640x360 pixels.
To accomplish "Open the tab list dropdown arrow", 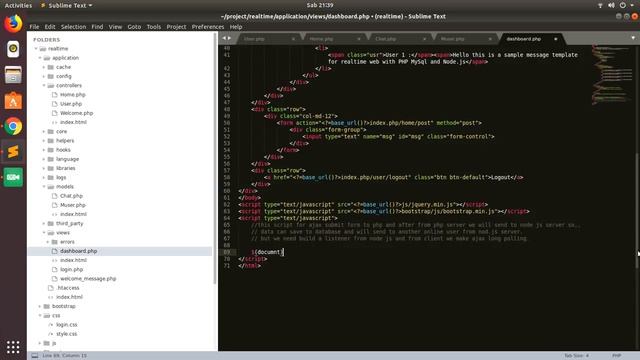I will click(633, 38).
